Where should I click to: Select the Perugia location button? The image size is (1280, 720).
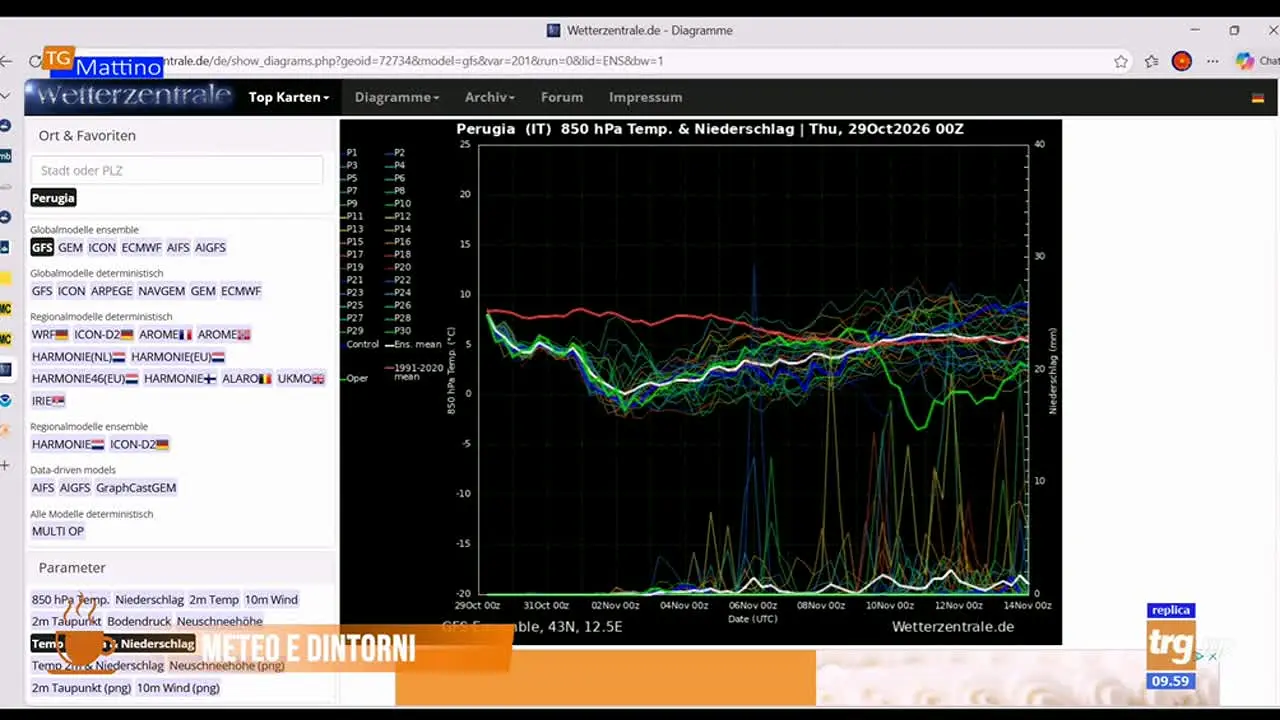pyautogui.click(x=53, y=198)
